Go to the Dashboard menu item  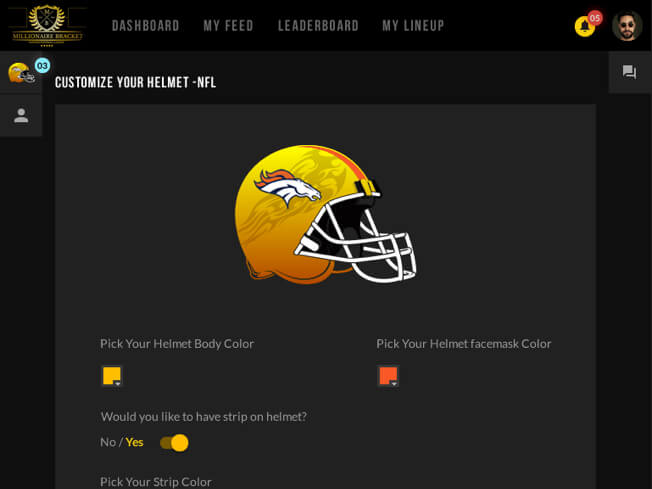tap(146, 26)
